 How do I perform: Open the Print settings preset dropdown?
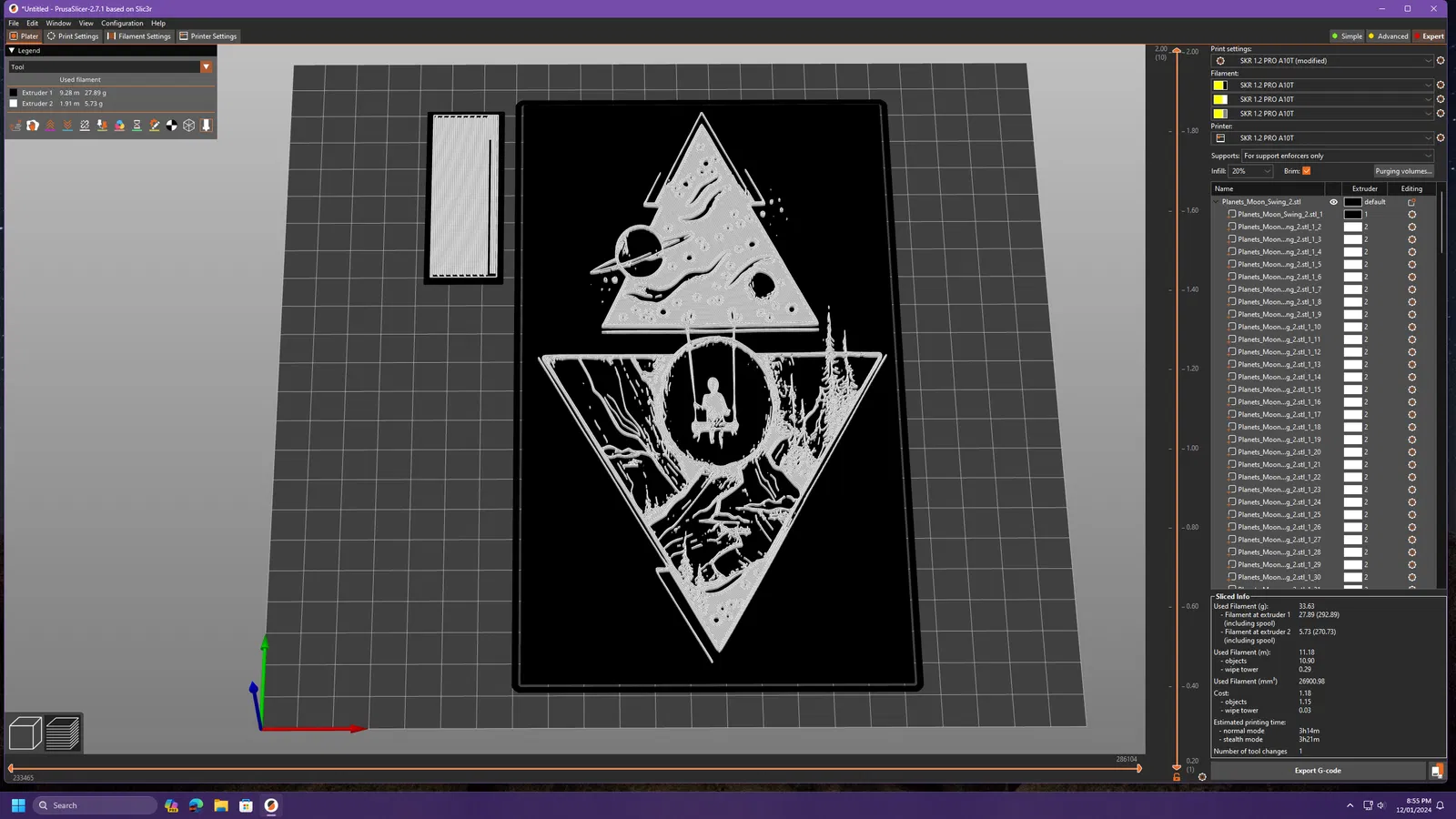(1322, 61)
